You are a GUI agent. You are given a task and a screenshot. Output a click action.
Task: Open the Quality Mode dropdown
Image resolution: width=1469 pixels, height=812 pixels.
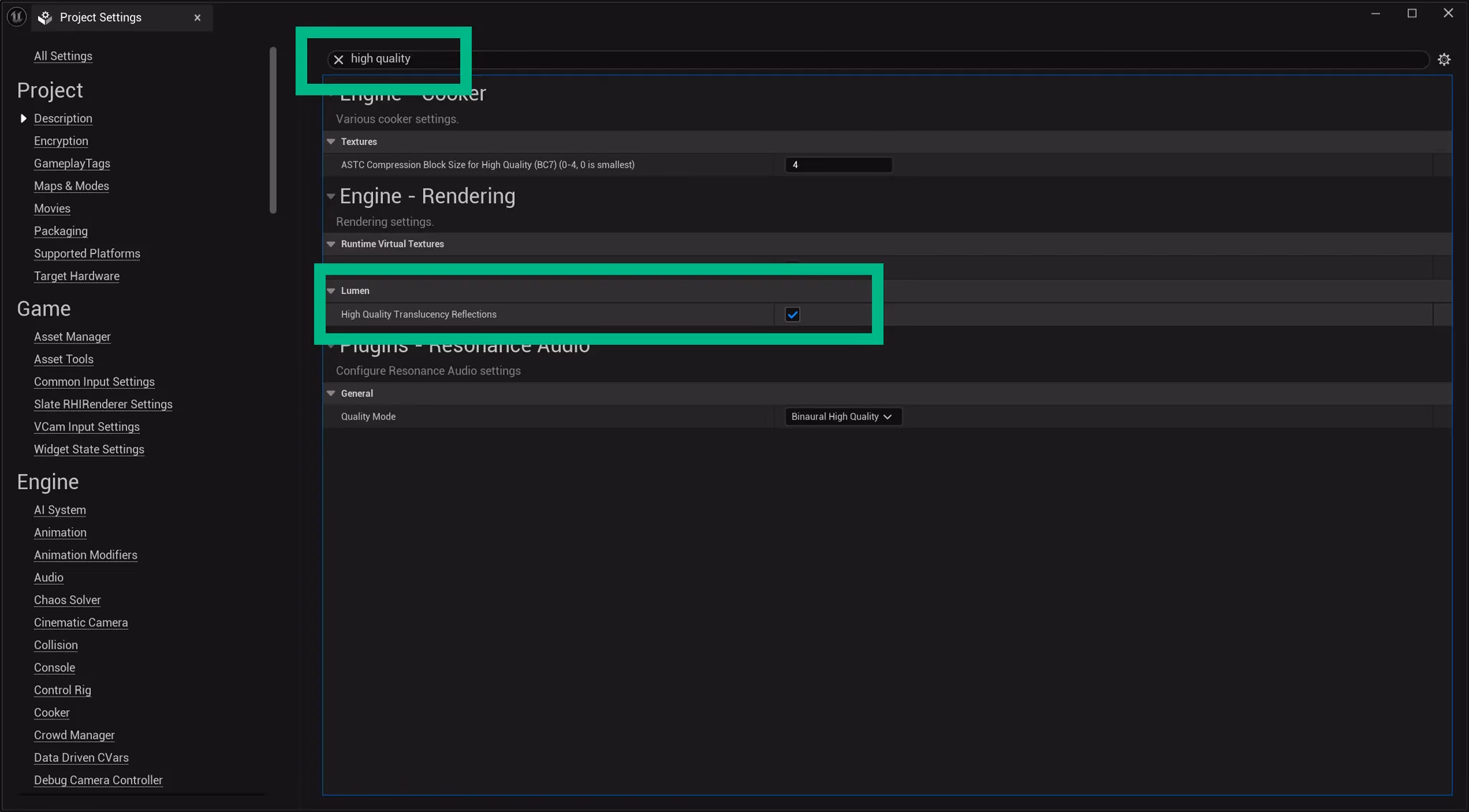842,416
